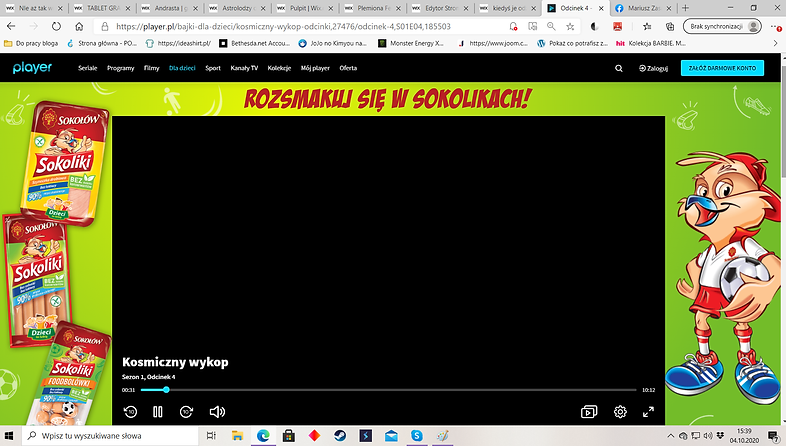Open Microsoft Store from taskbar
This screenshot has width=786, height=446.
click(289, 436)
